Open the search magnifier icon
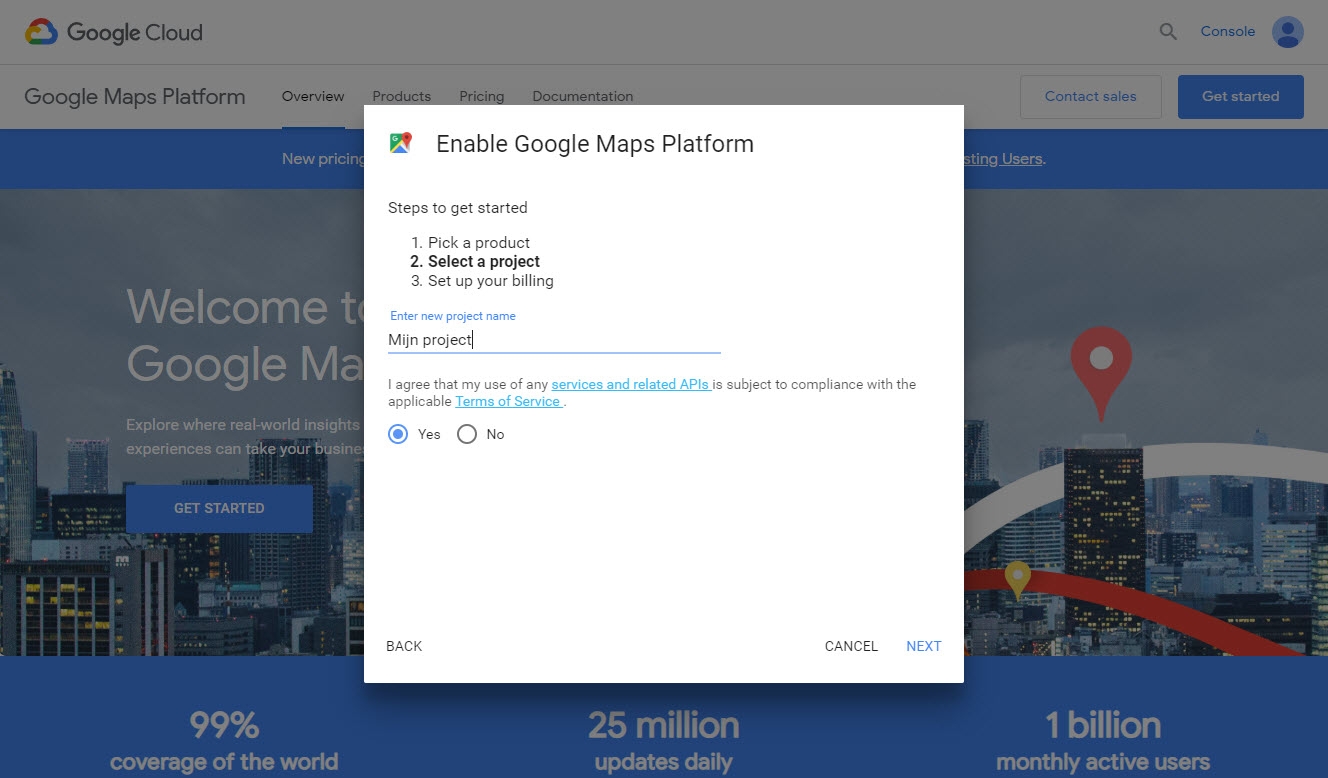Screen dimensions: 1328x778 pyautogui.click(x=1167, y=31)
